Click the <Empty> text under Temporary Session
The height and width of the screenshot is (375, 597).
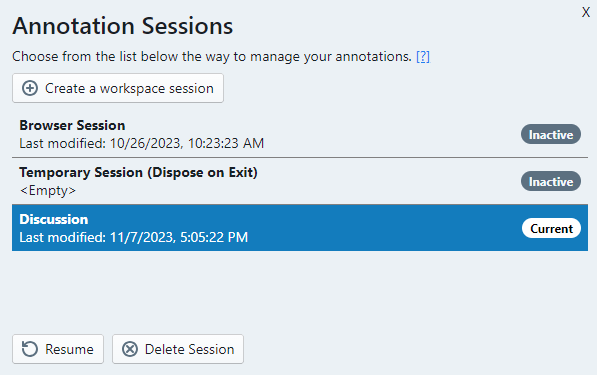tap(48, 190)
